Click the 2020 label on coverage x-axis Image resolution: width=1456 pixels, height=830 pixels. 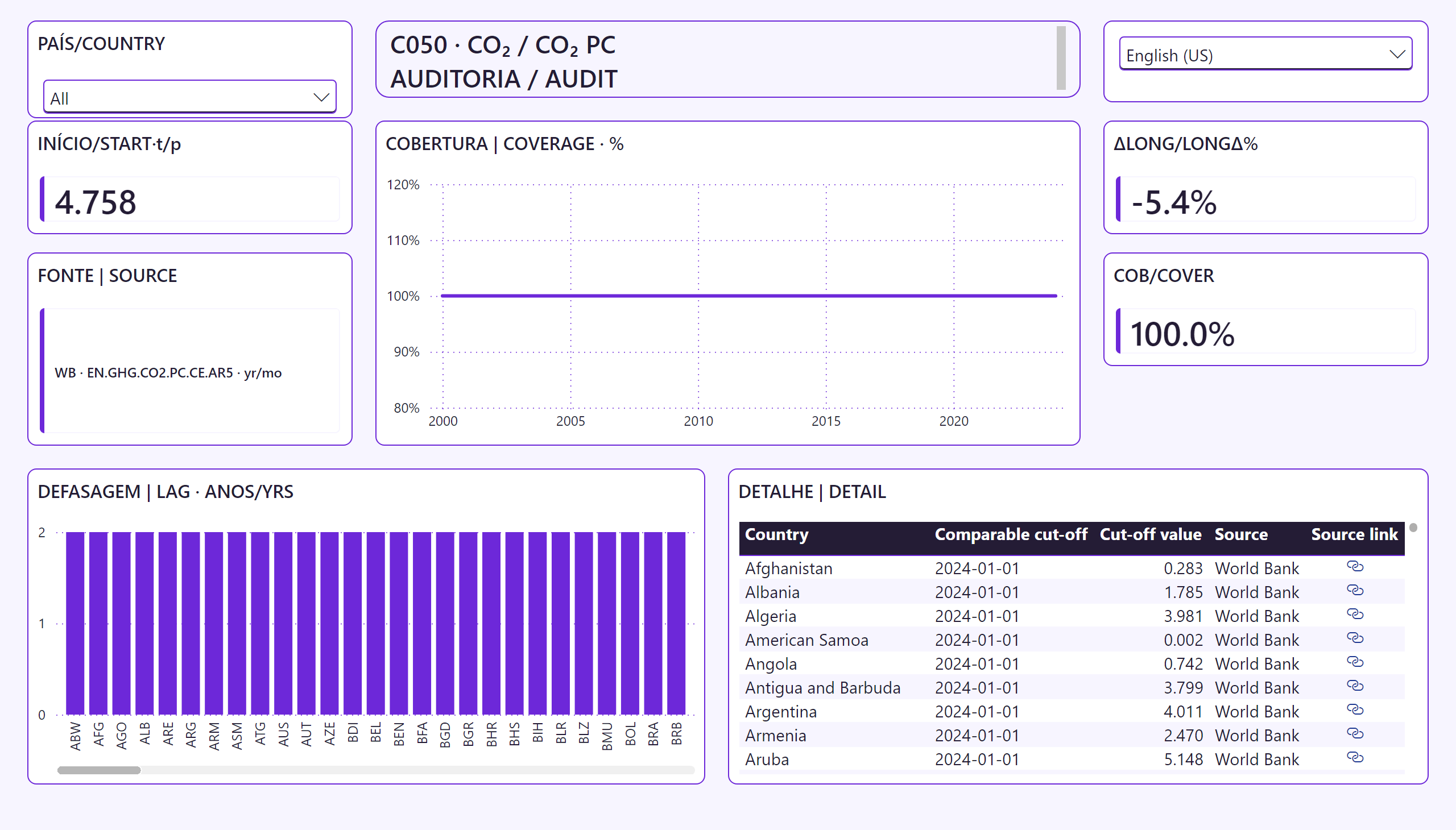point(954,421)
